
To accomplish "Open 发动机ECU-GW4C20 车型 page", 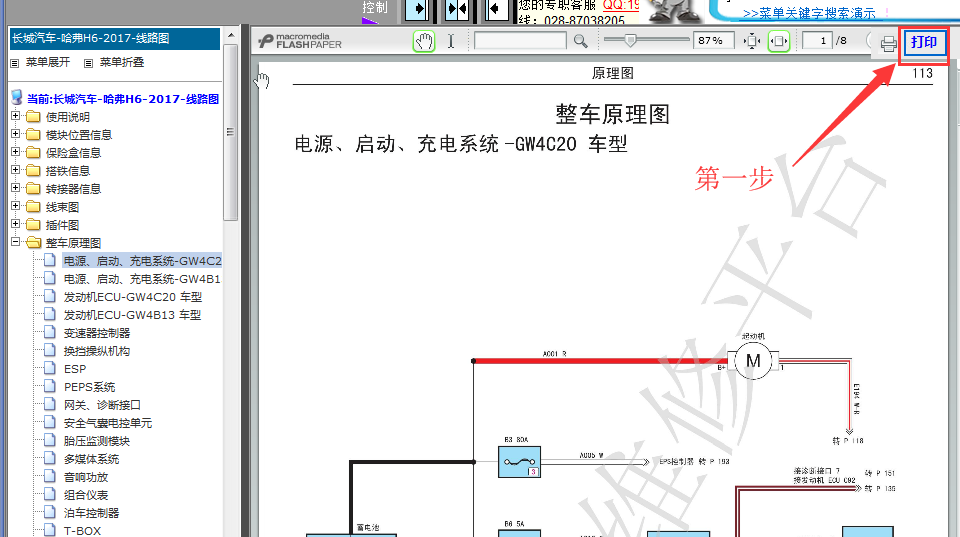I will (133, 297).
